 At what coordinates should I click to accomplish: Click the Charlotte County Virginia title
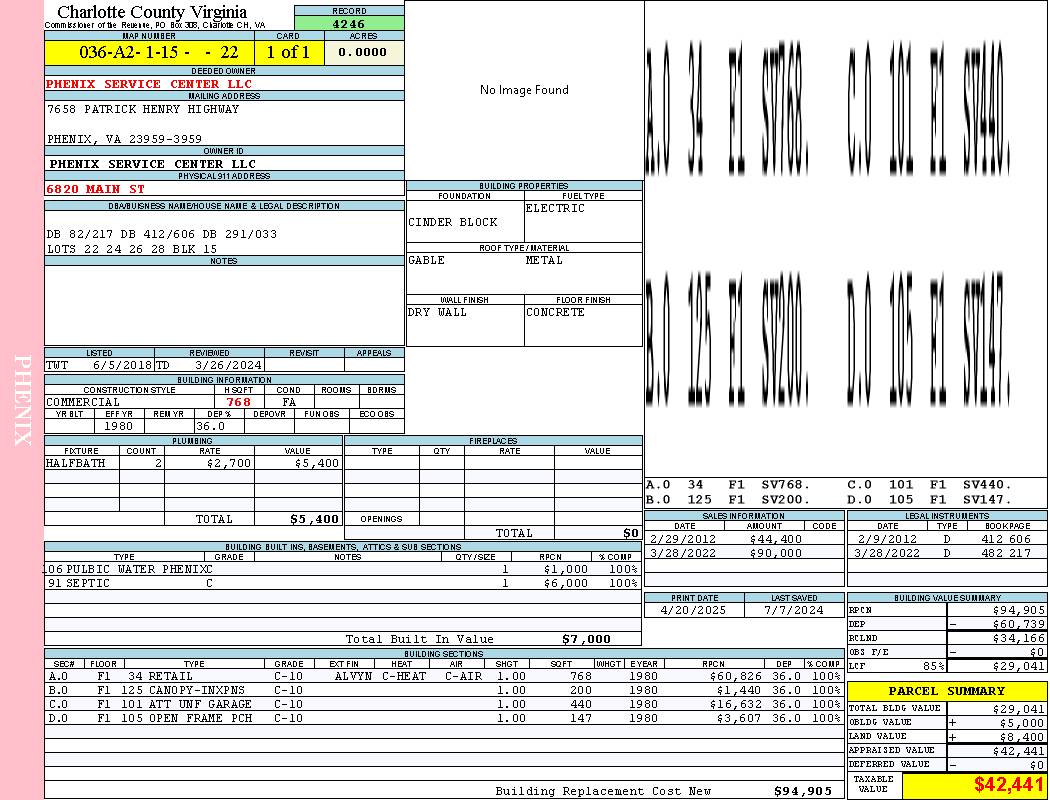pos(152,12)
